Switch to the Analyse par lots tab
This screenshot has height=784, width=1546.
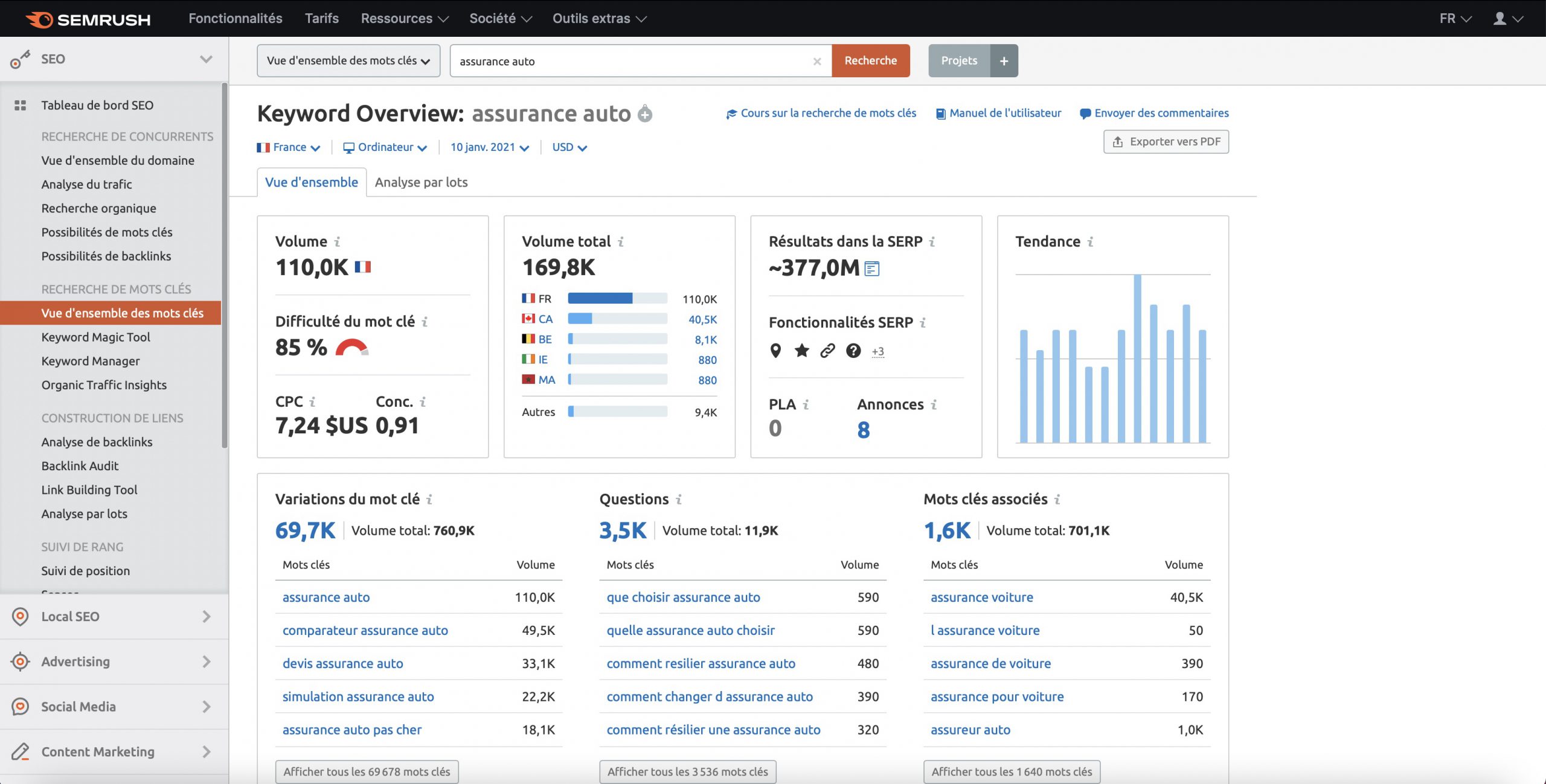pyautogui.click(x=421, y=181)
